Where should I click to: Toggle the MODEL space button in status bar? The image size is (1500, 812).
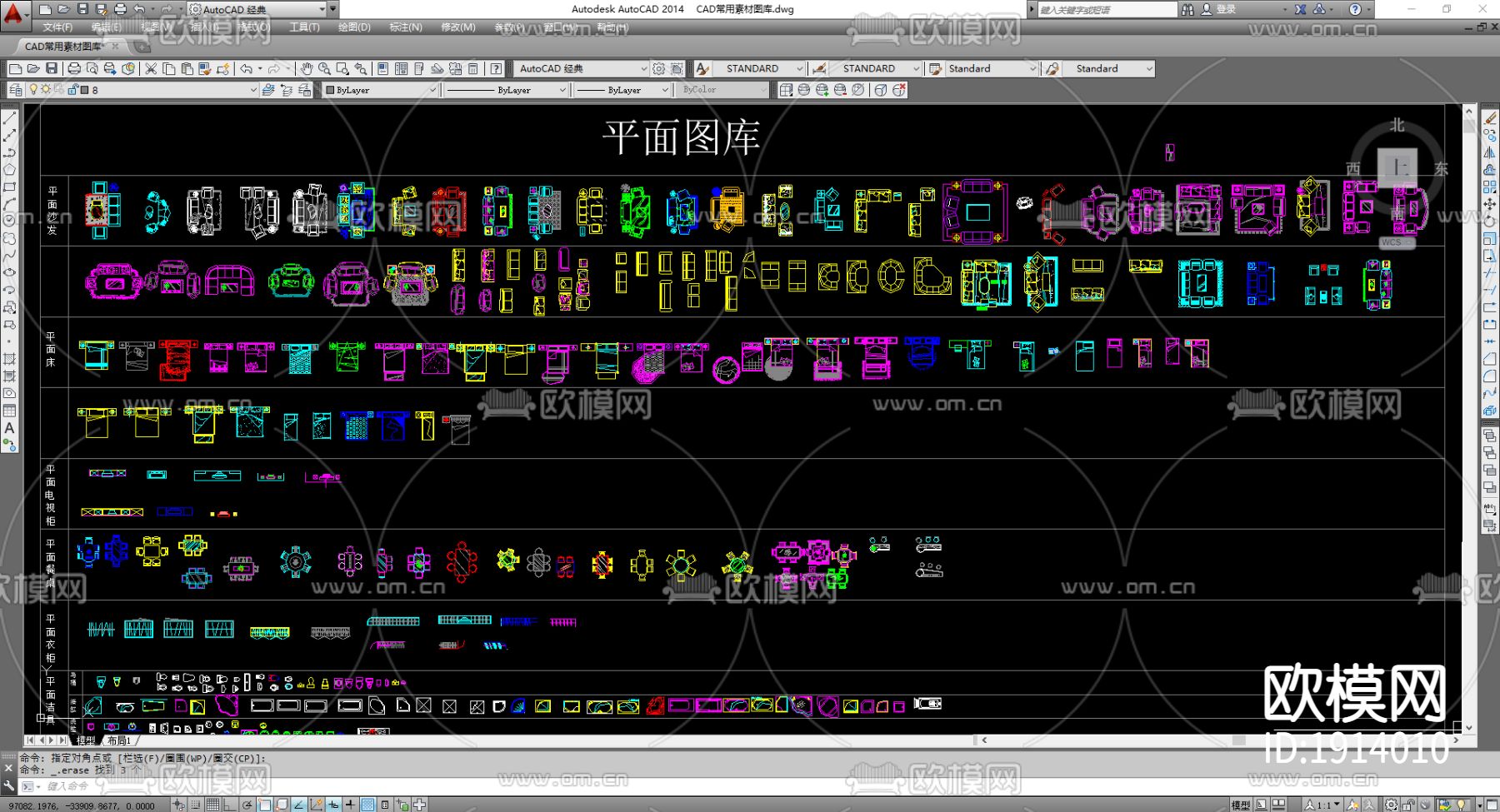(x=1240, y=805)
